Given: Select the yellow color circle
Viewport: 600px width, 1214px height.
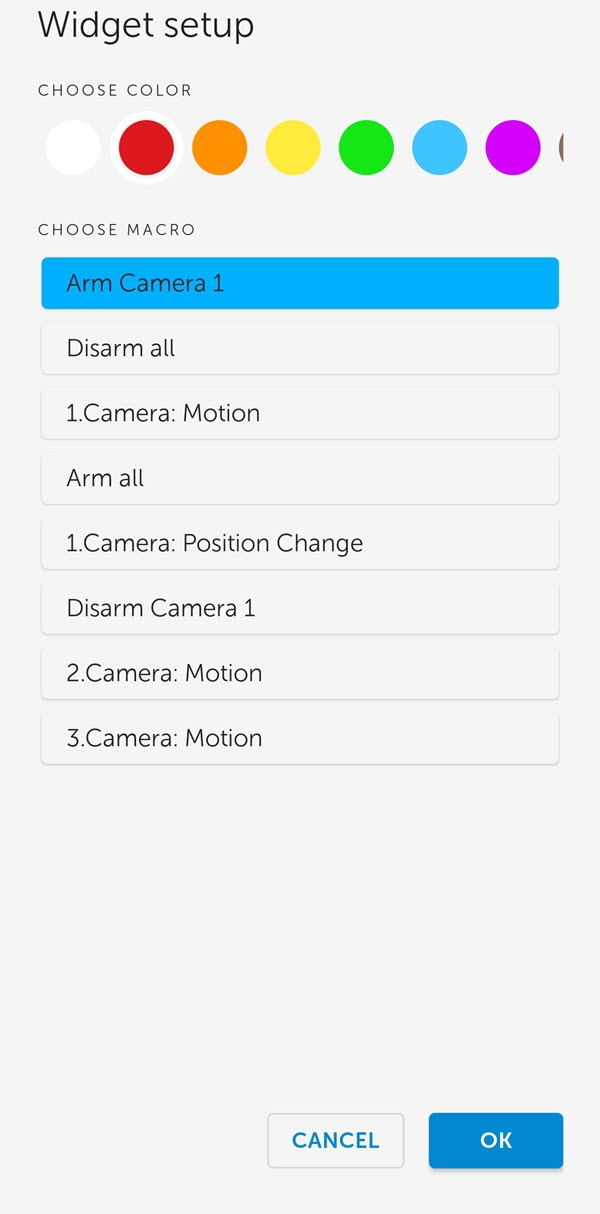Looking at the screenshot, I should click(x=293, y=148).
